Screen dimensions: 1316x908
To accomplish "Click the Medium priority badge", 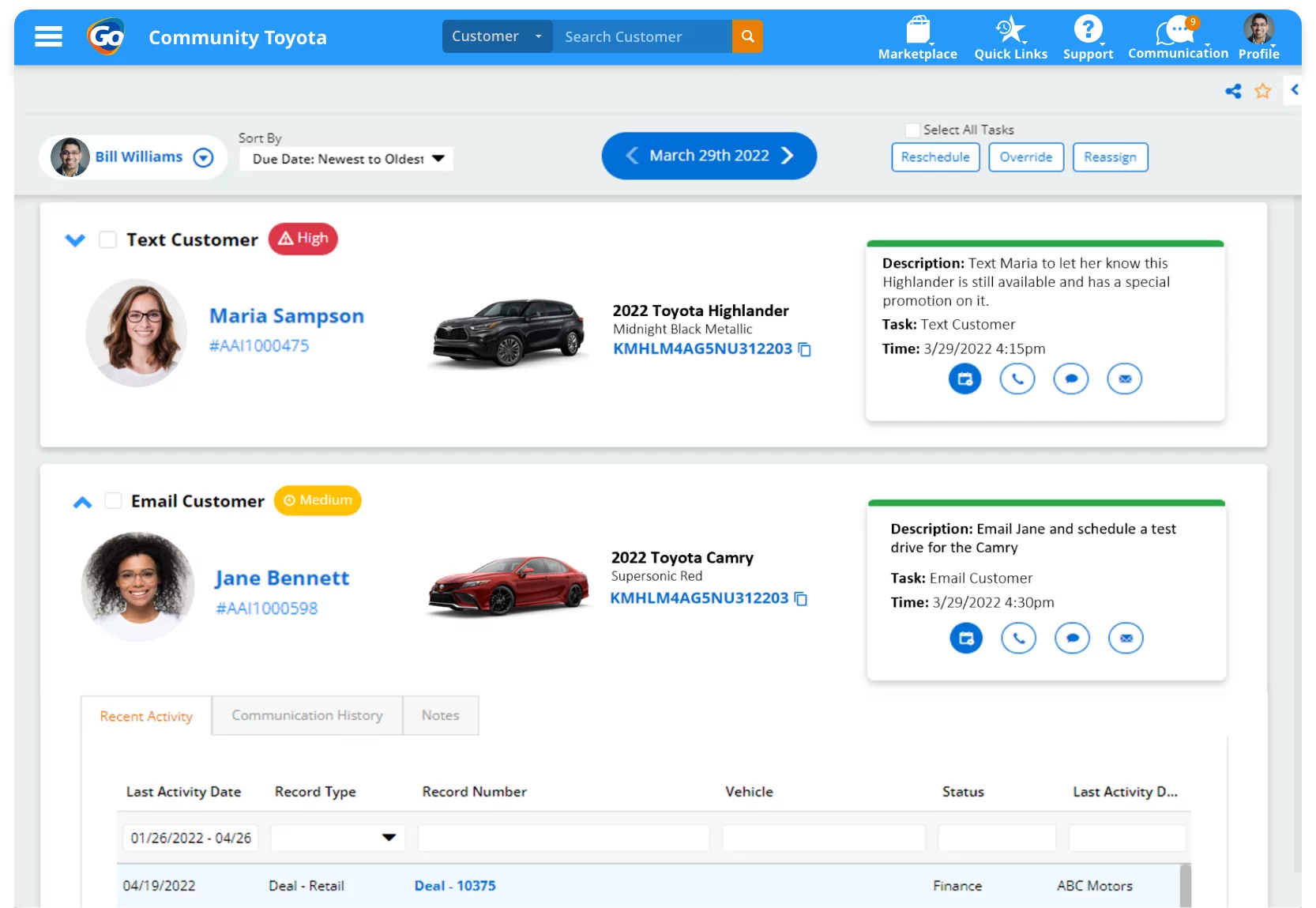I will (x=318, y=500).
